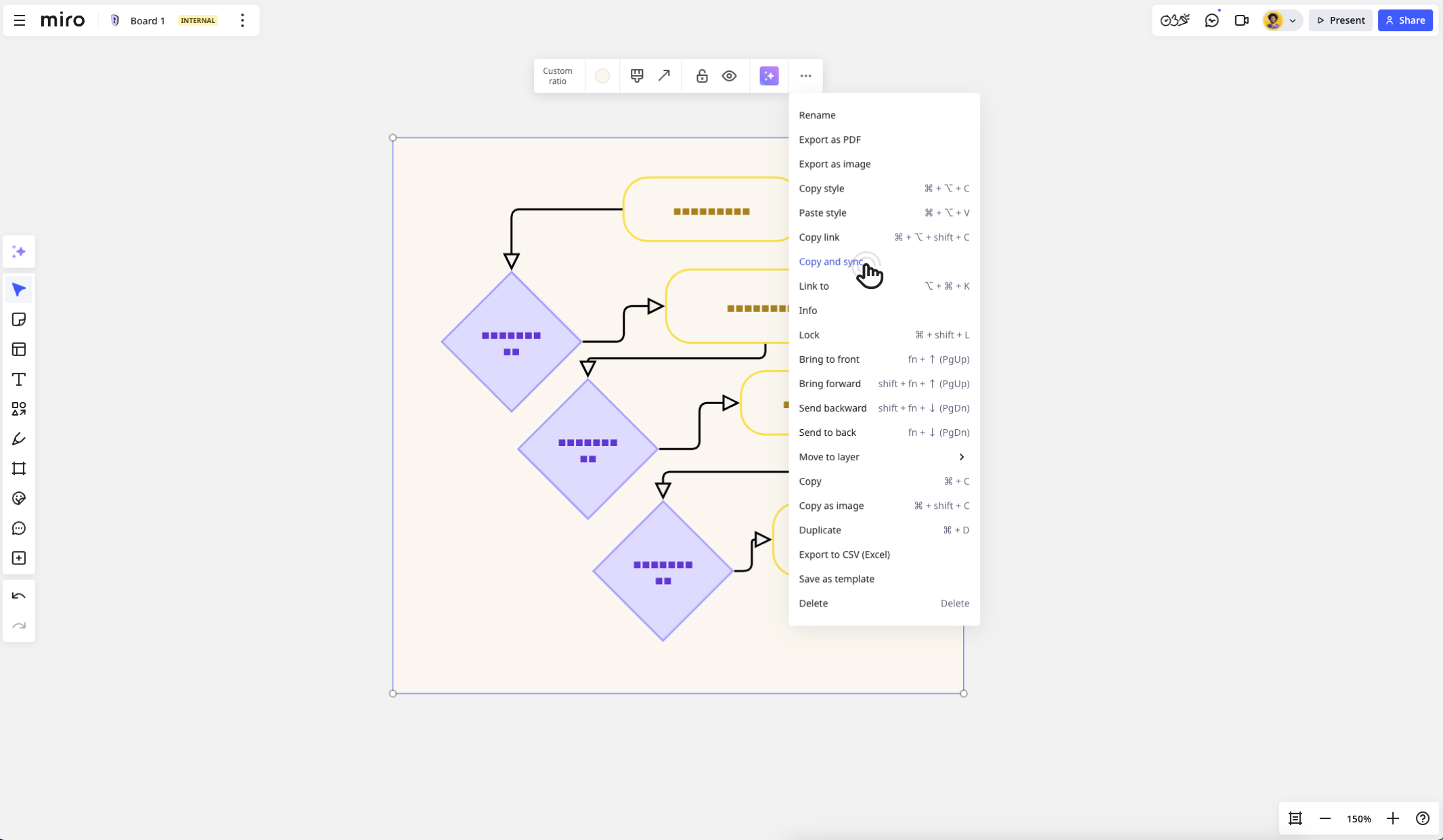Open the templates tool in sidebar
The width and height of the screenshot is (1443, 840).
tap(19, 349)
